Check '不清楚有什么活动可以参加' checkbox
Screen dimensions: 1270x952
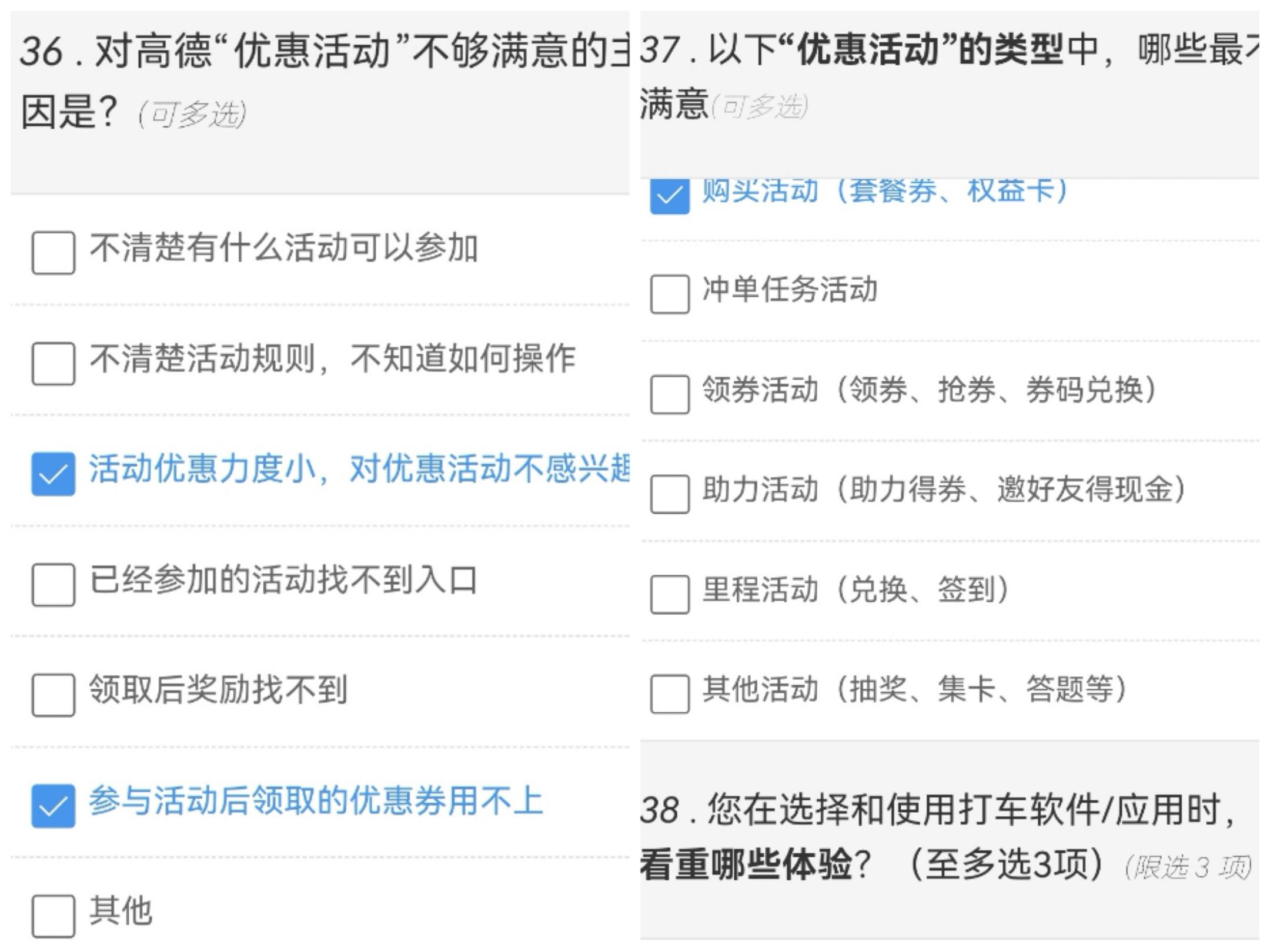[x=53, y=253]
